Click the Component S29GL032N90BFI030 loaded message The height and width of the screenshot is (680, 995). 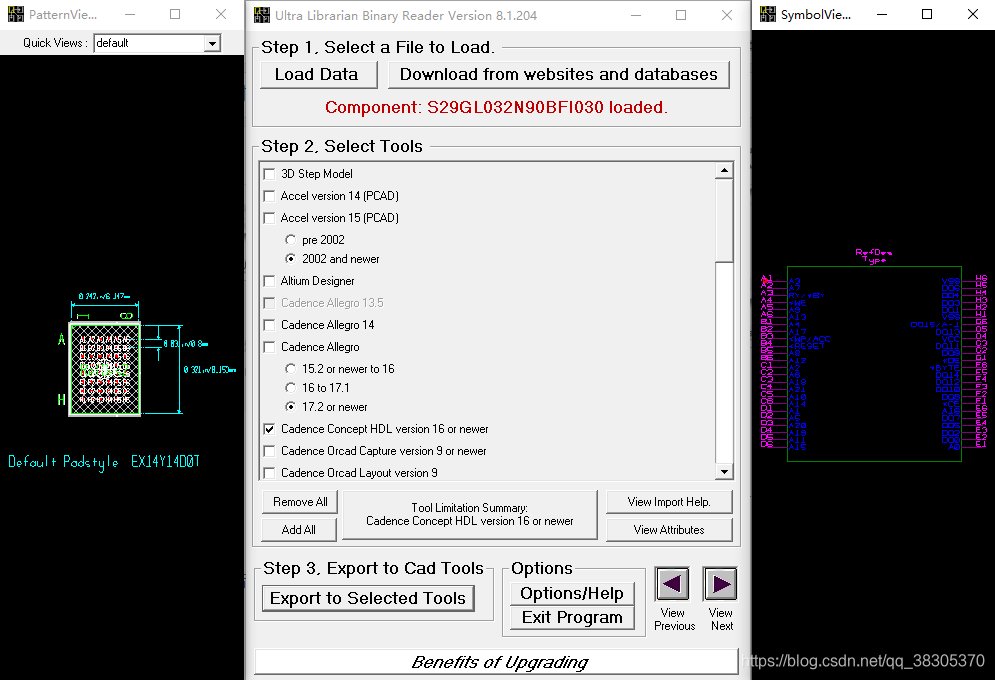tap(496, 107)
